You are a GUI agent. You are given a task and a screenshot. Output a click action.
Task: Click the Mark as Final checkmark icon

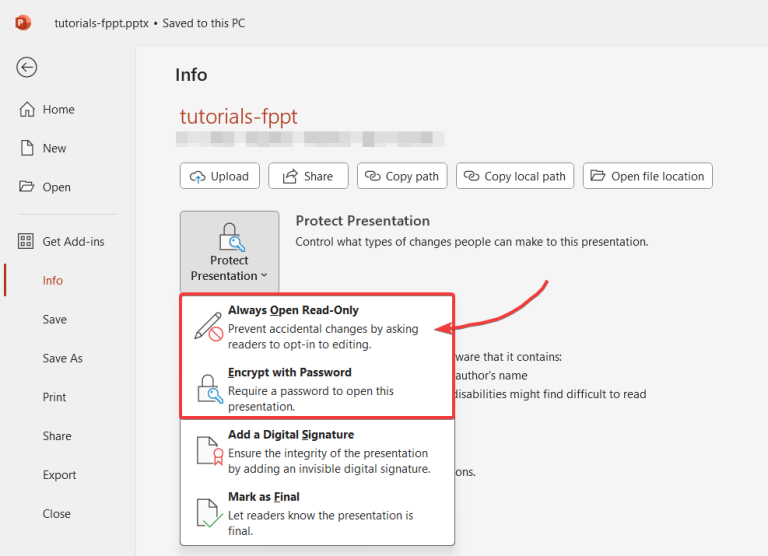point(208,513)
